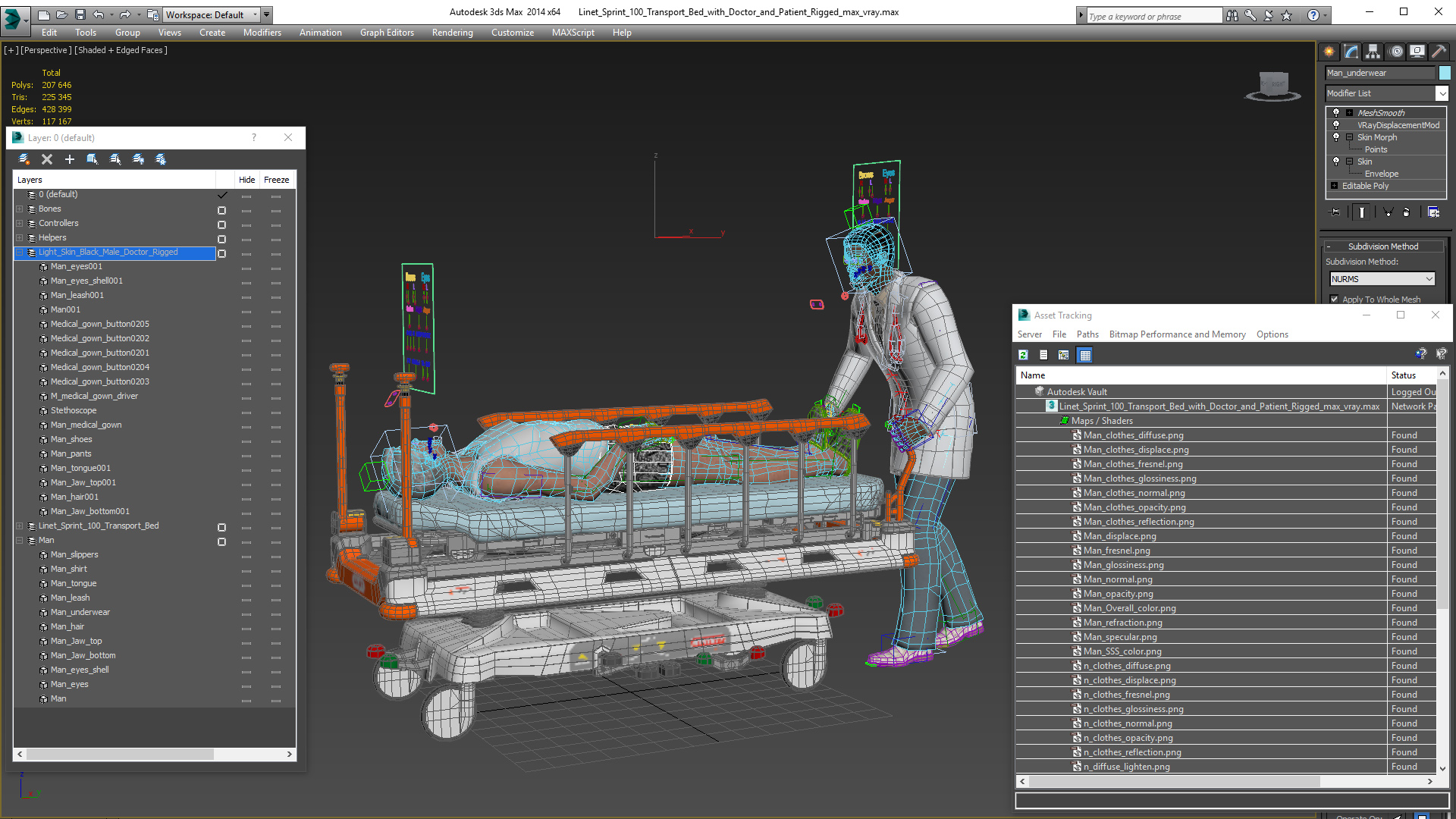The width and height of the screenshot is (1456, 819).
Task: Open search help icon in 3ds Max title bar
Action: point(1232,15)
